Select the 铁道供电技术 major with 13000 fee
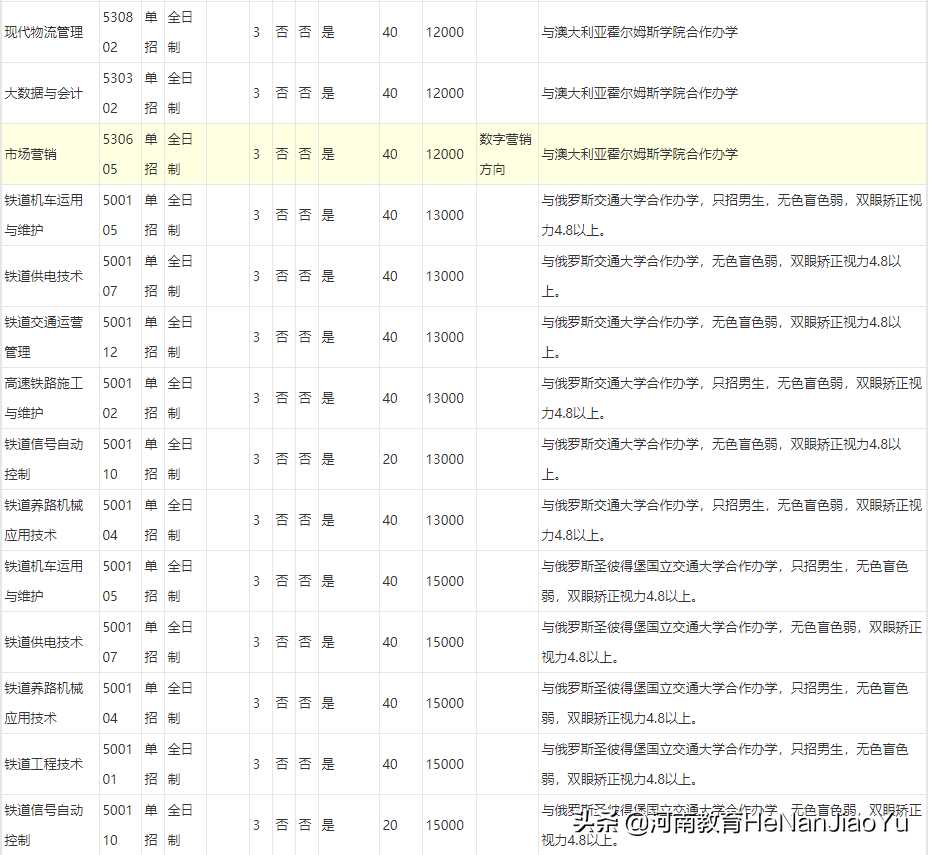Screen dimensions: 929x855 click(44, 275)
